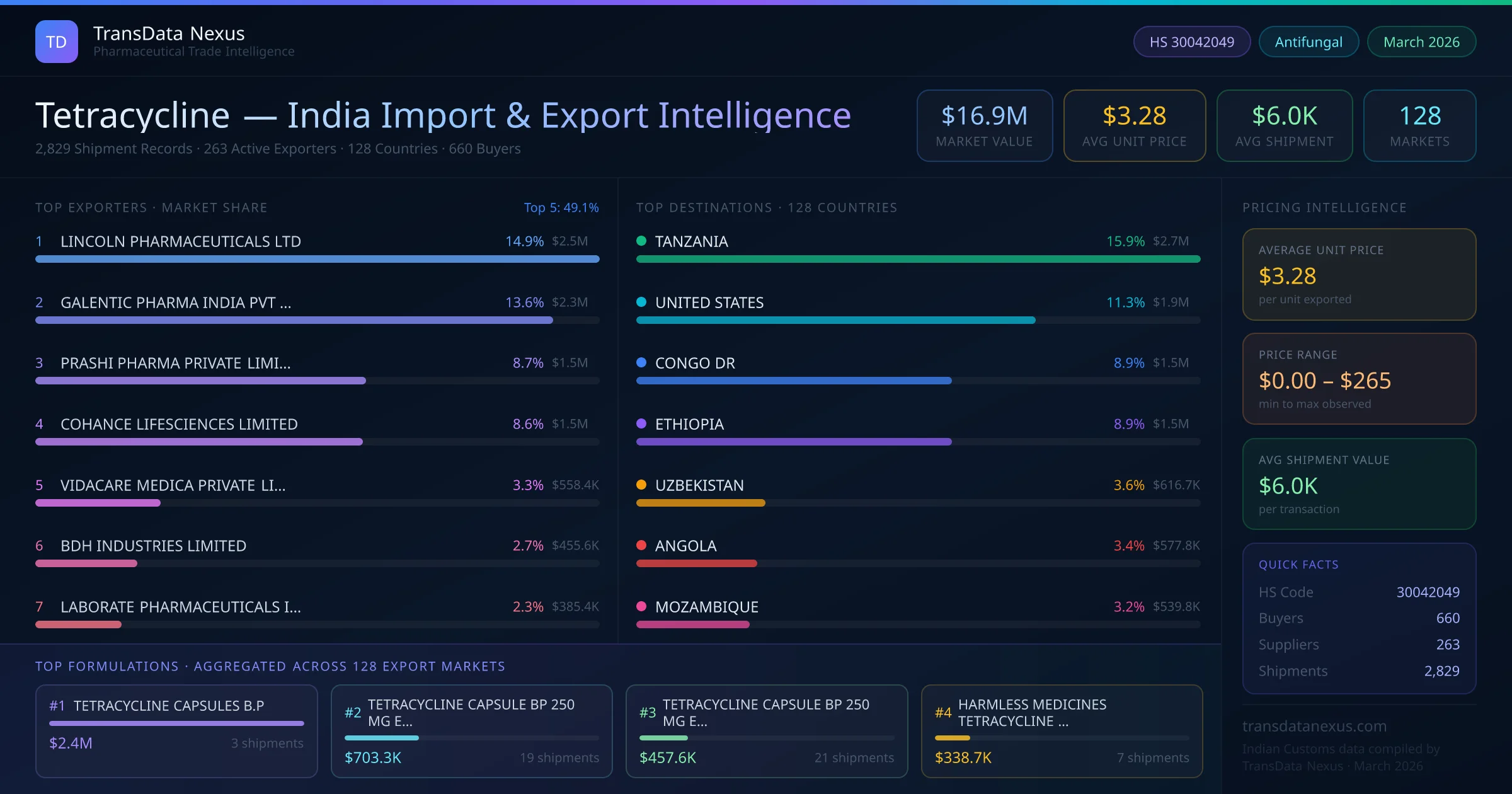Select the Antifungal category pill

pyautogui.click(x=1308, y=42)
